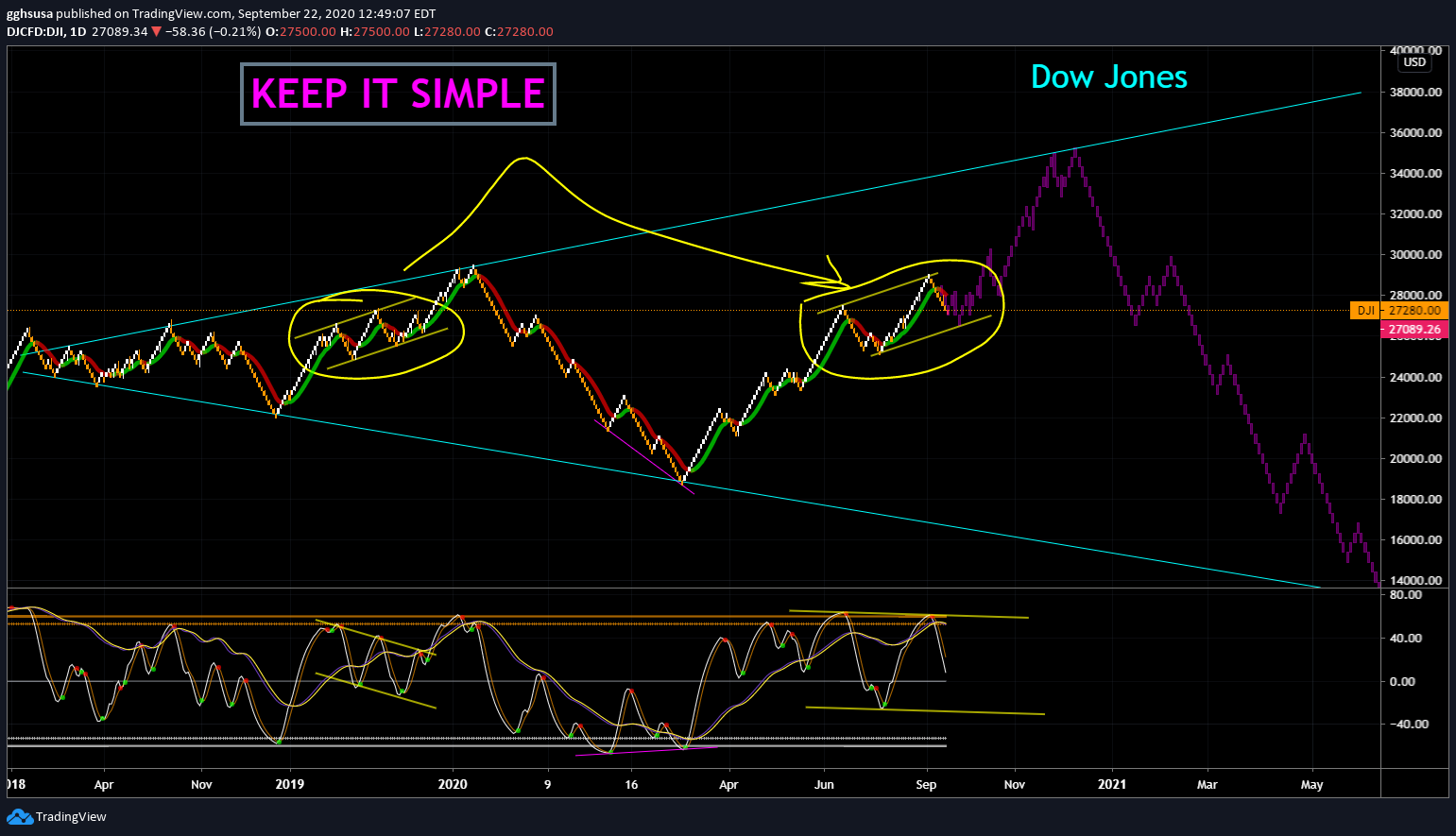Click the 30000.00 price axis label

click(1414, 255)
